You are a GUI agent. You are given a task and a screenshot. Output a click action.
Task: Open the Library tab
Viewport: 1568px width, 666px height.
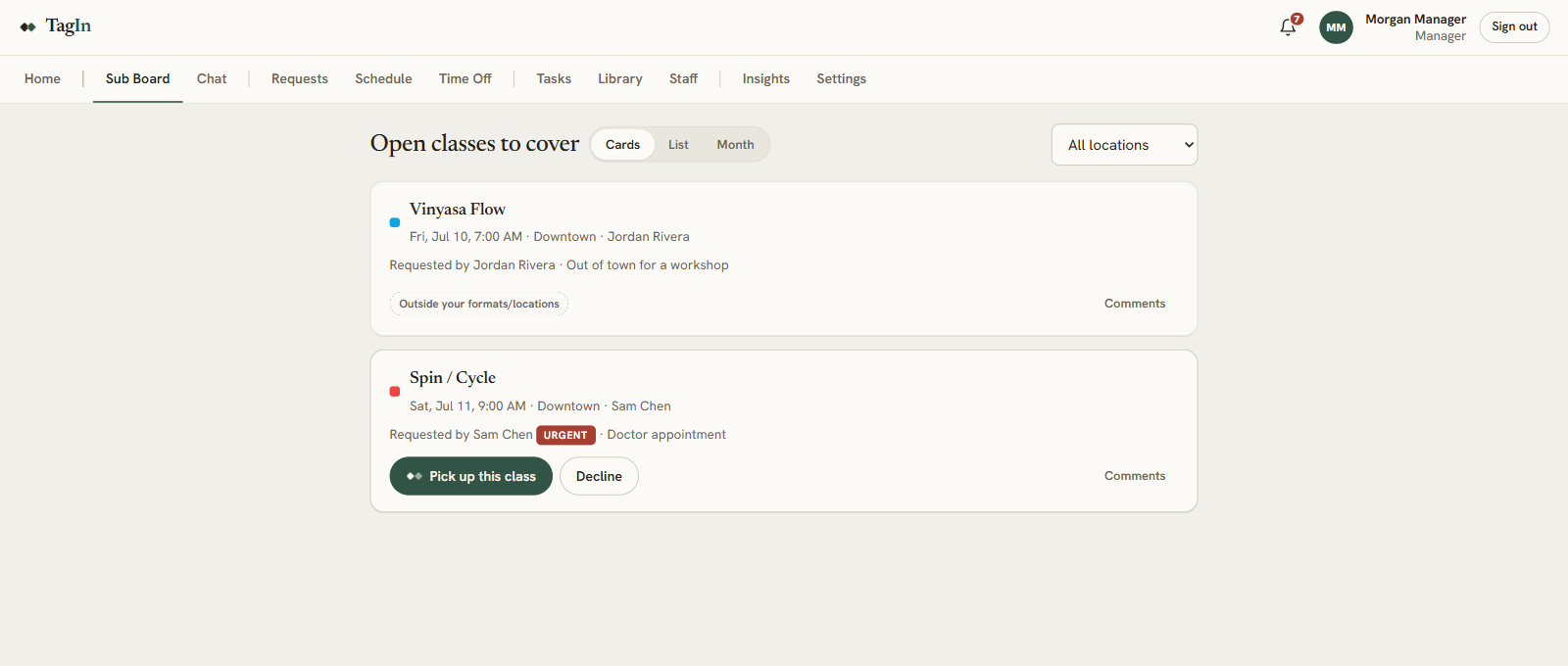click(620, 79)
